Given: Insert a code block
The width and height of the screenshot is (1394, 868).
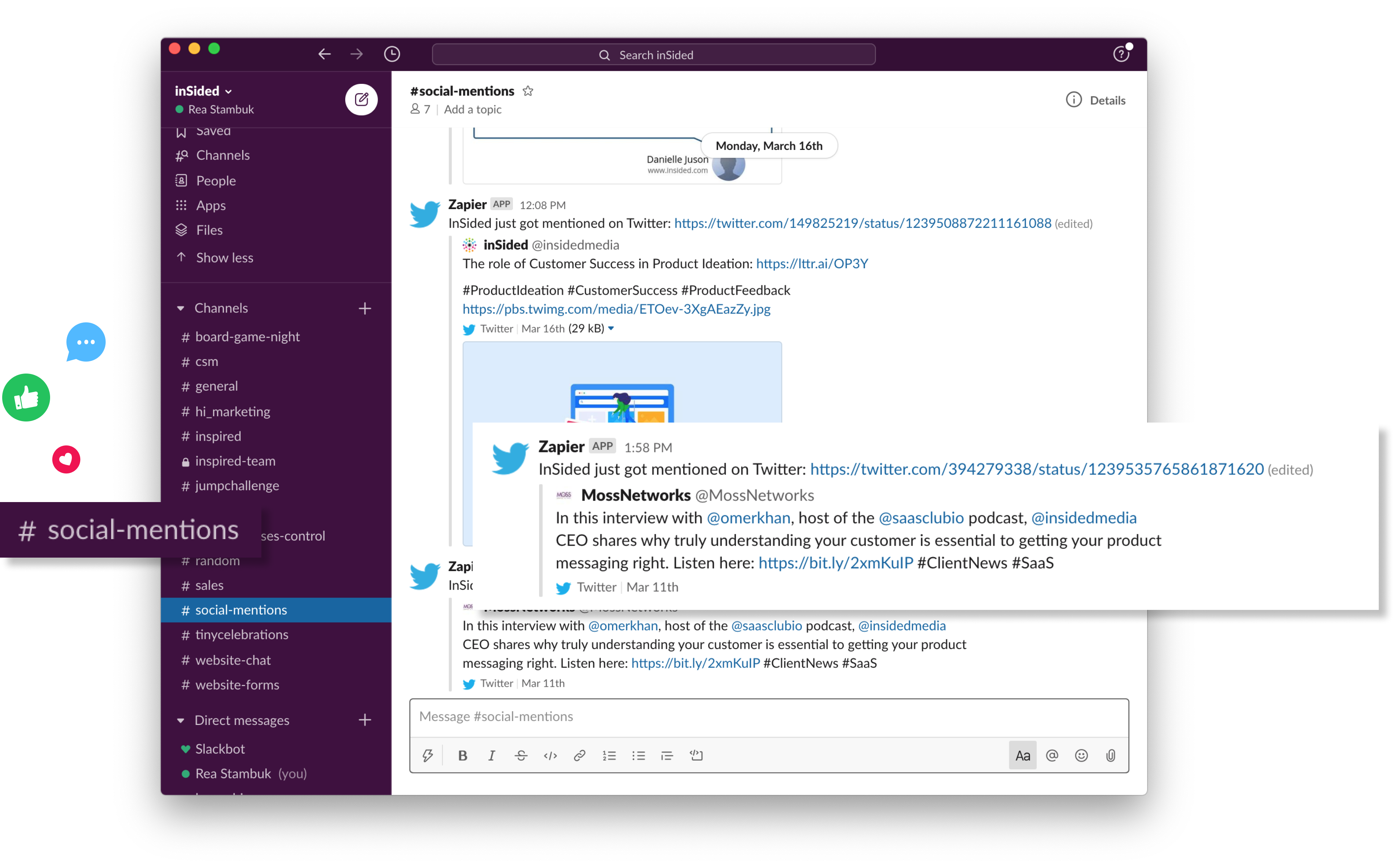Looking at the screenshot, I should point(697,755).
